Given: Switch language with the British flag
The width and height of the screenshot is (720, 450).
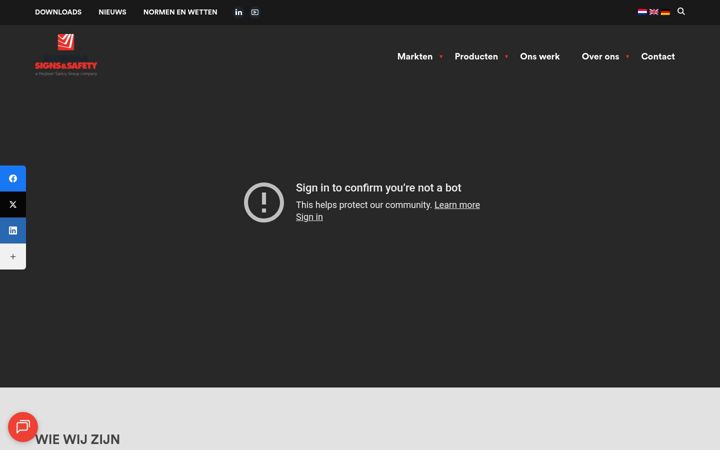Looking at the screenshot, I should 653,12.
